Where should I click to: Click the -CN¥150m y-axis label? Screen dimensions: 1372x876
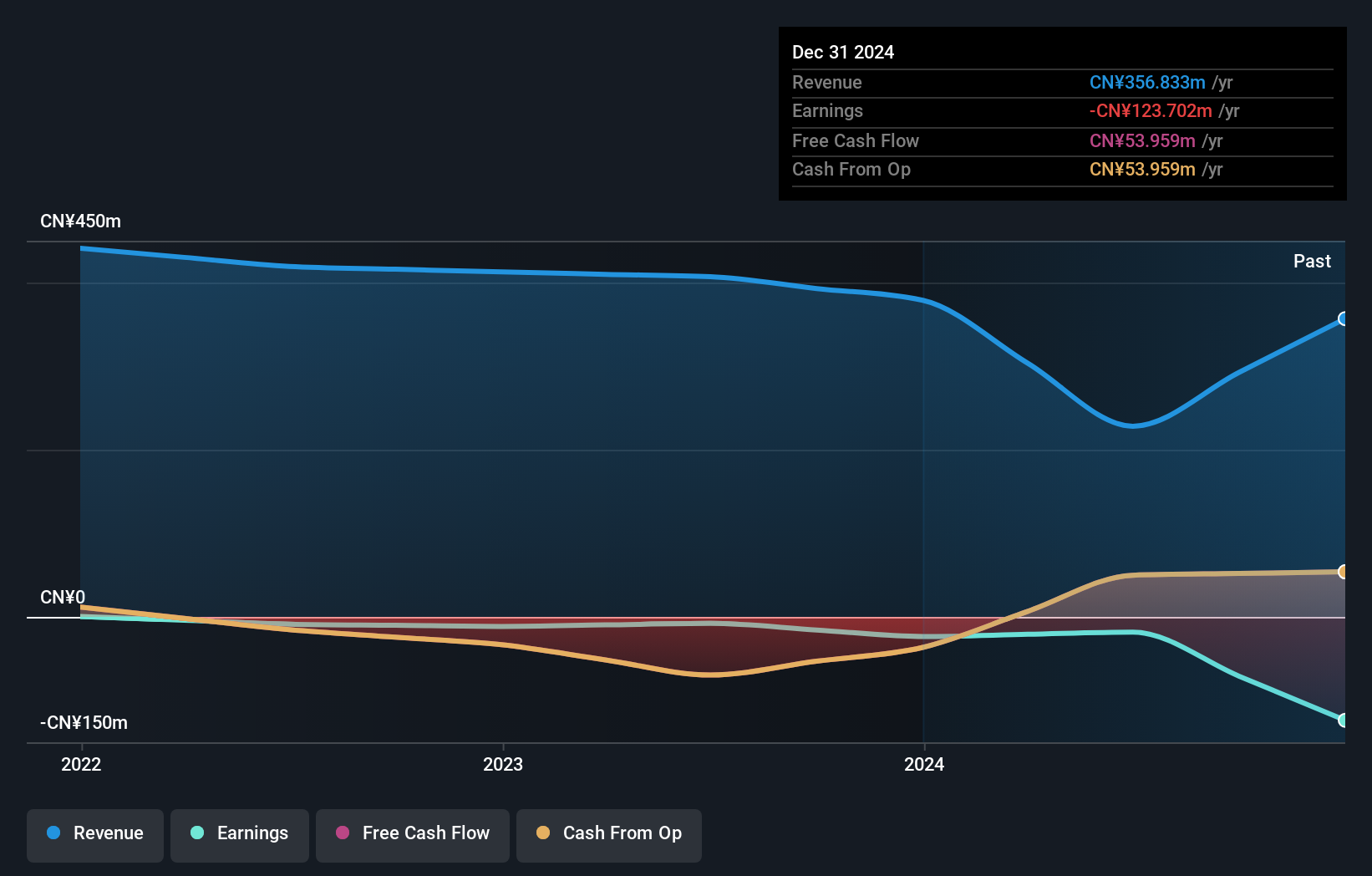coord(84,722)
